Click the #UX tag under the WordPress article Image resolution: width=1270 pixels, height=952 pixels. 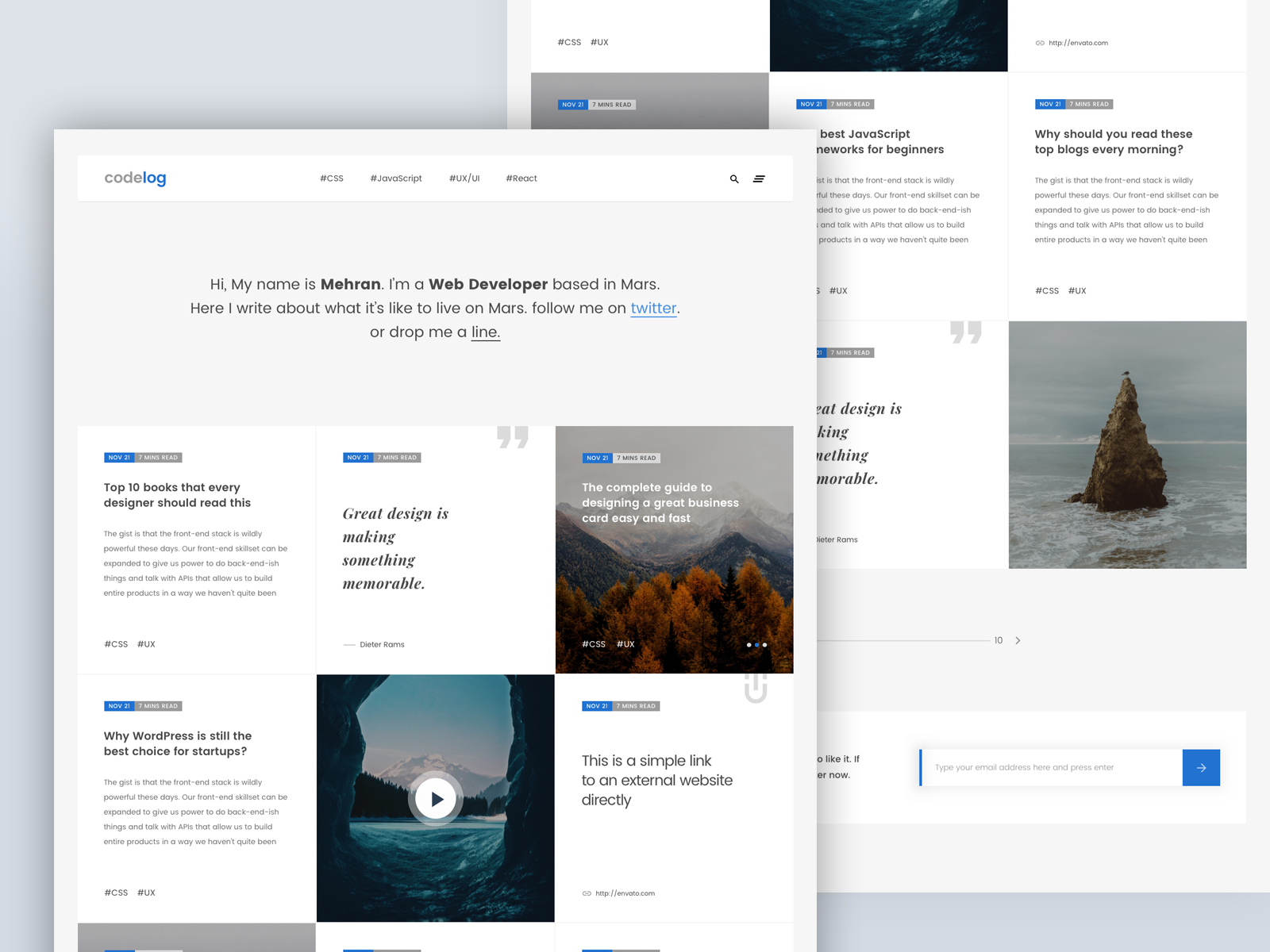[146, 892]
